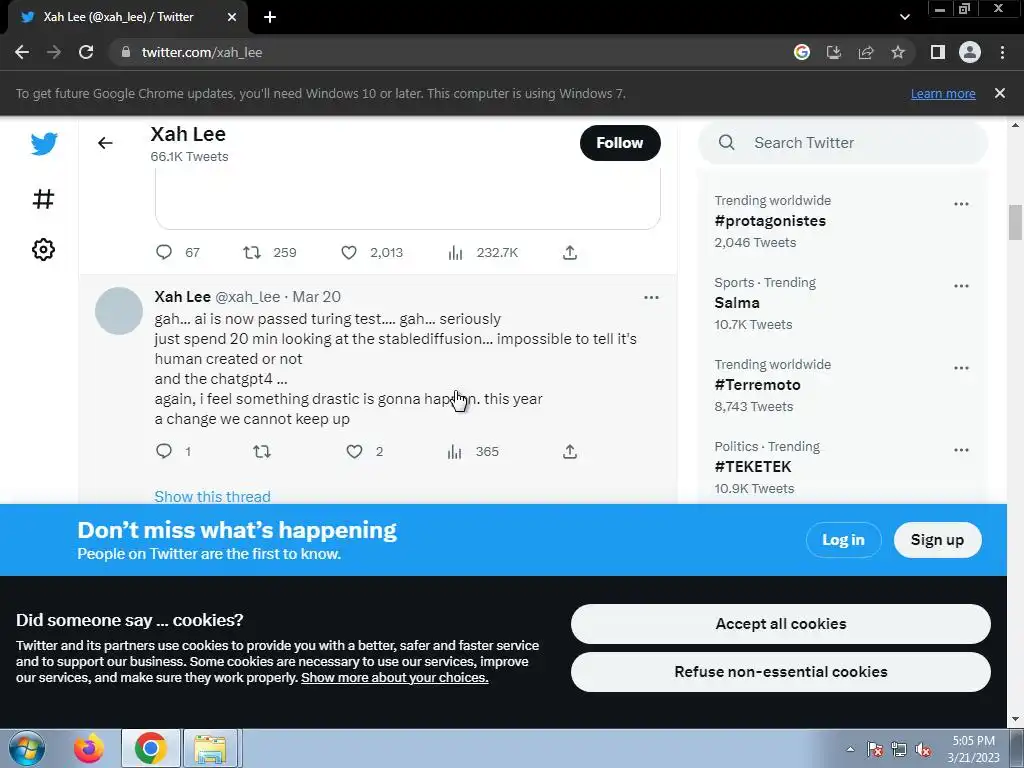Open more options on Mar 20 tweet
This screenshot has width=1024, height=768.
coord(651,297)
